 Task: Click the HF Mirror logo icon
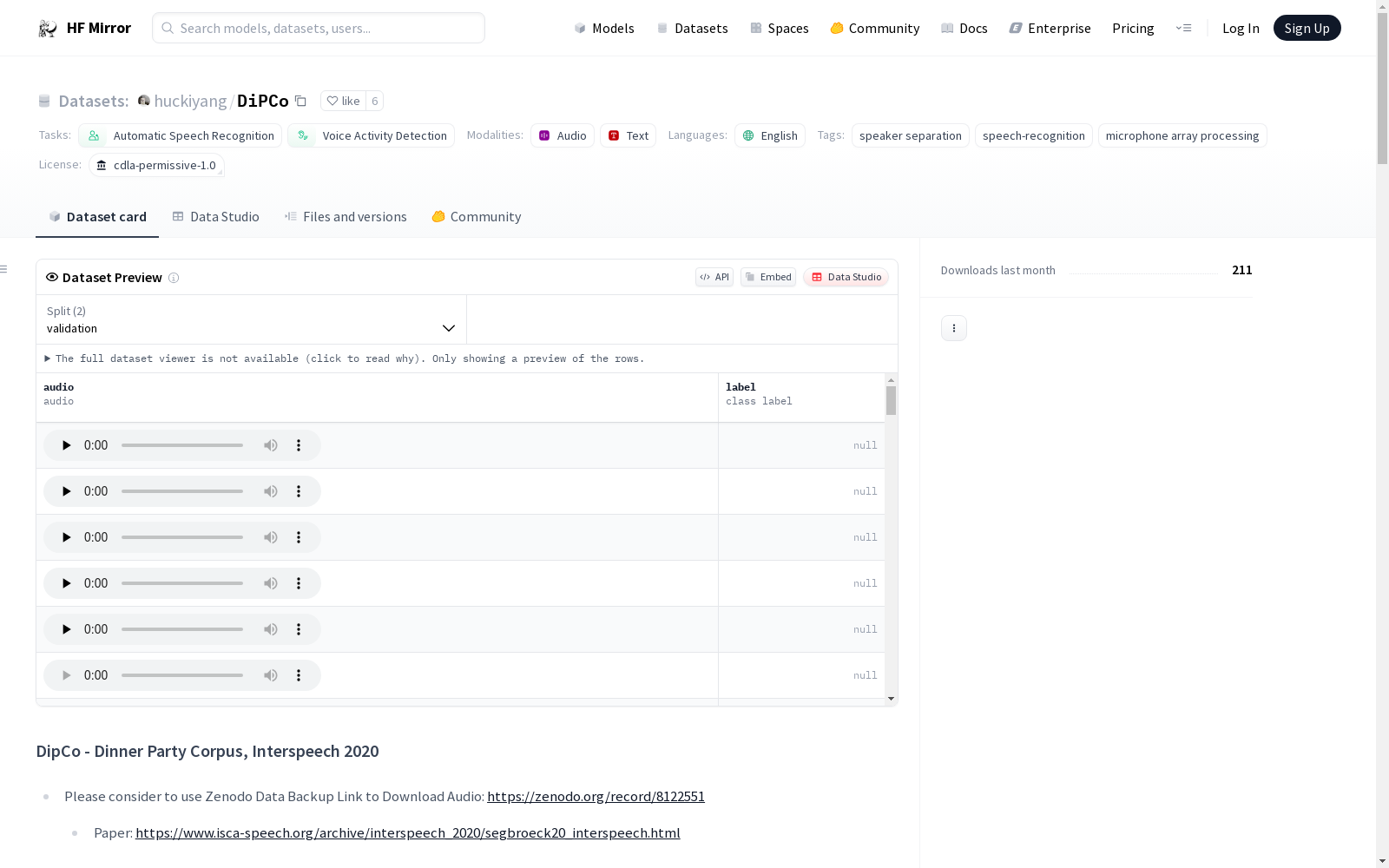pos(48,29)
